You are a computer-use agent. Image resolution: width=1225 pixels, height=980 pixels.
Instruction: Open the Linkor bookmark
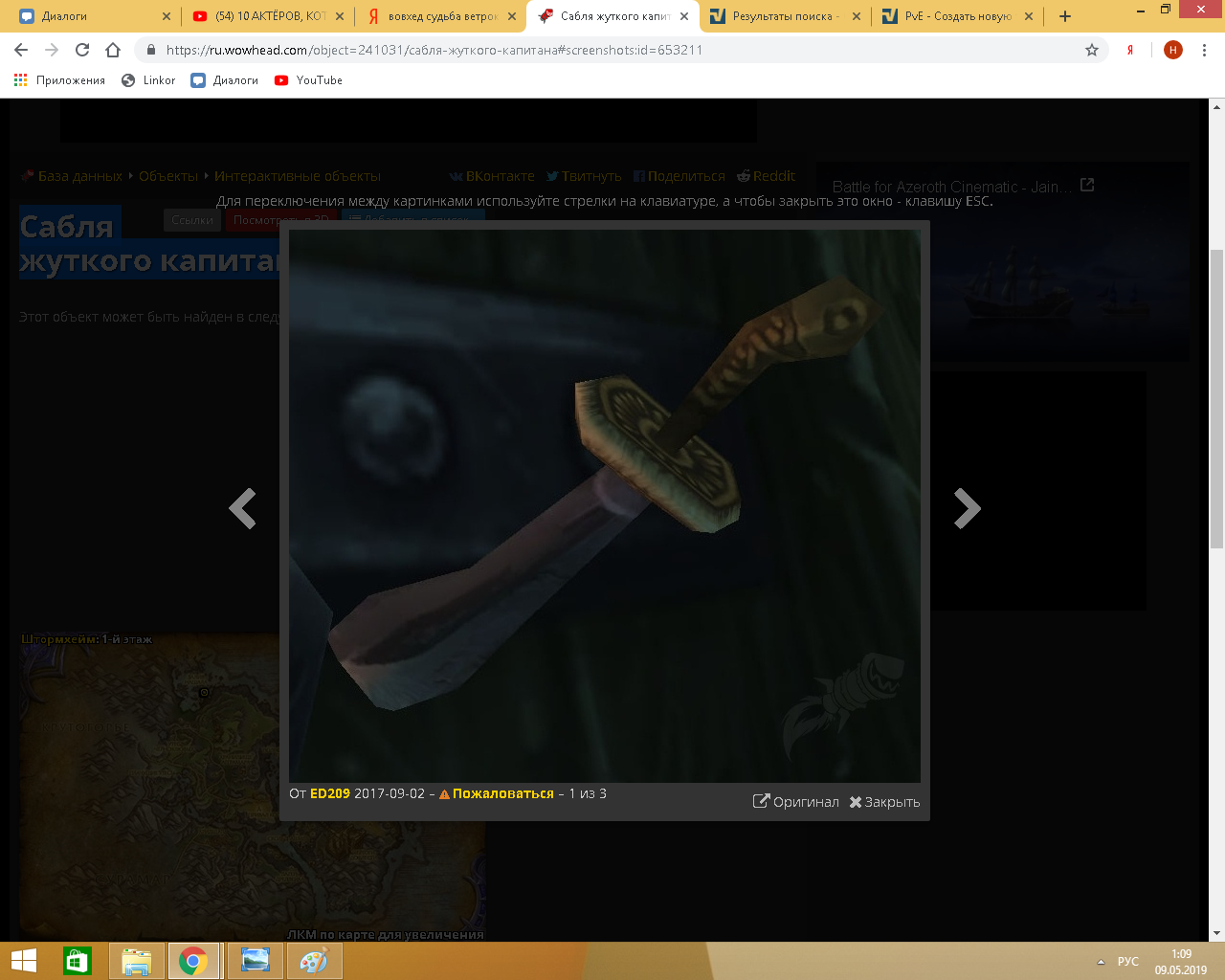pyautogui.click(x=149, y=80)
